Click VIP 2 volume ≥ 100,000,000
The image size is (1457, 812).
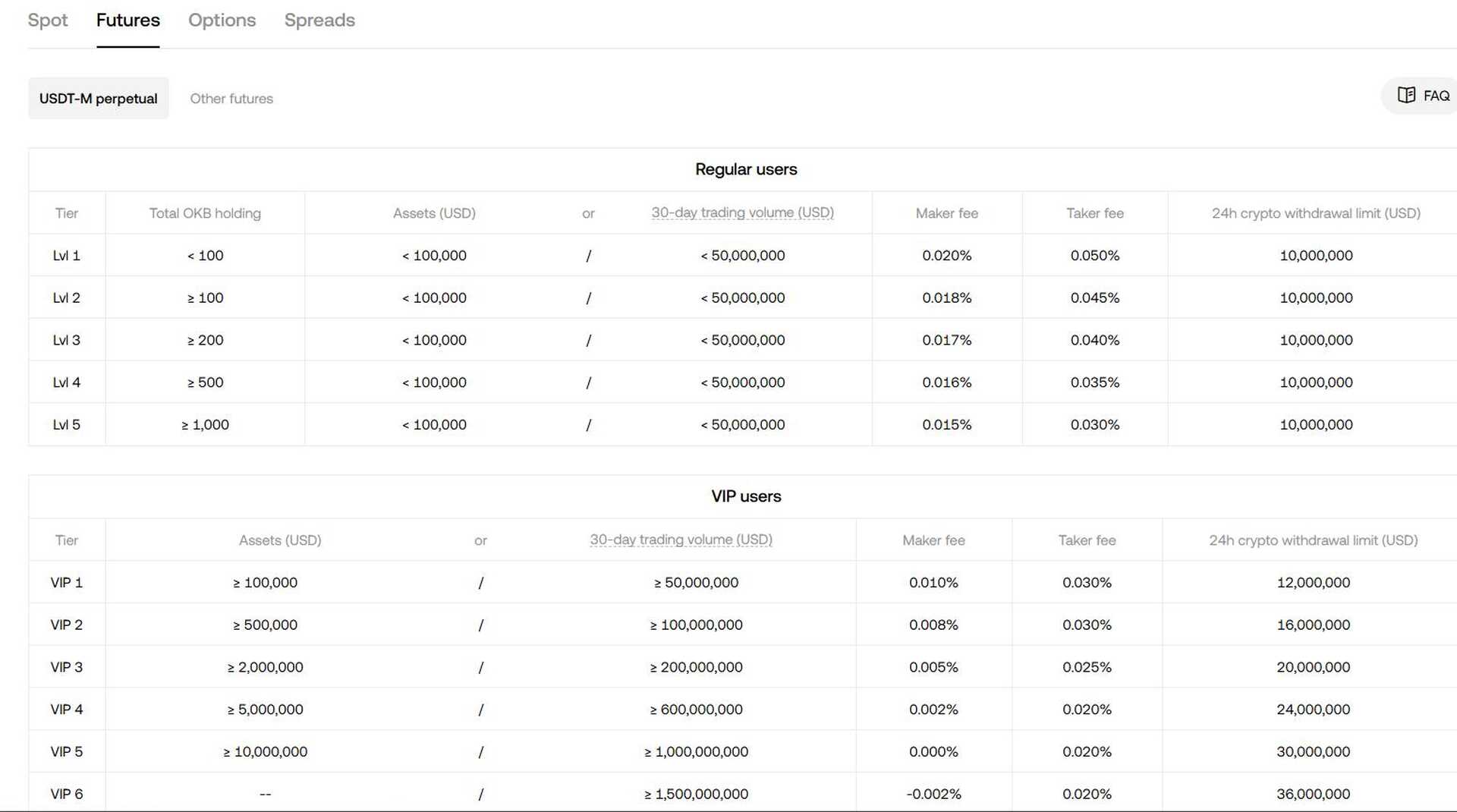coord(696,625)
